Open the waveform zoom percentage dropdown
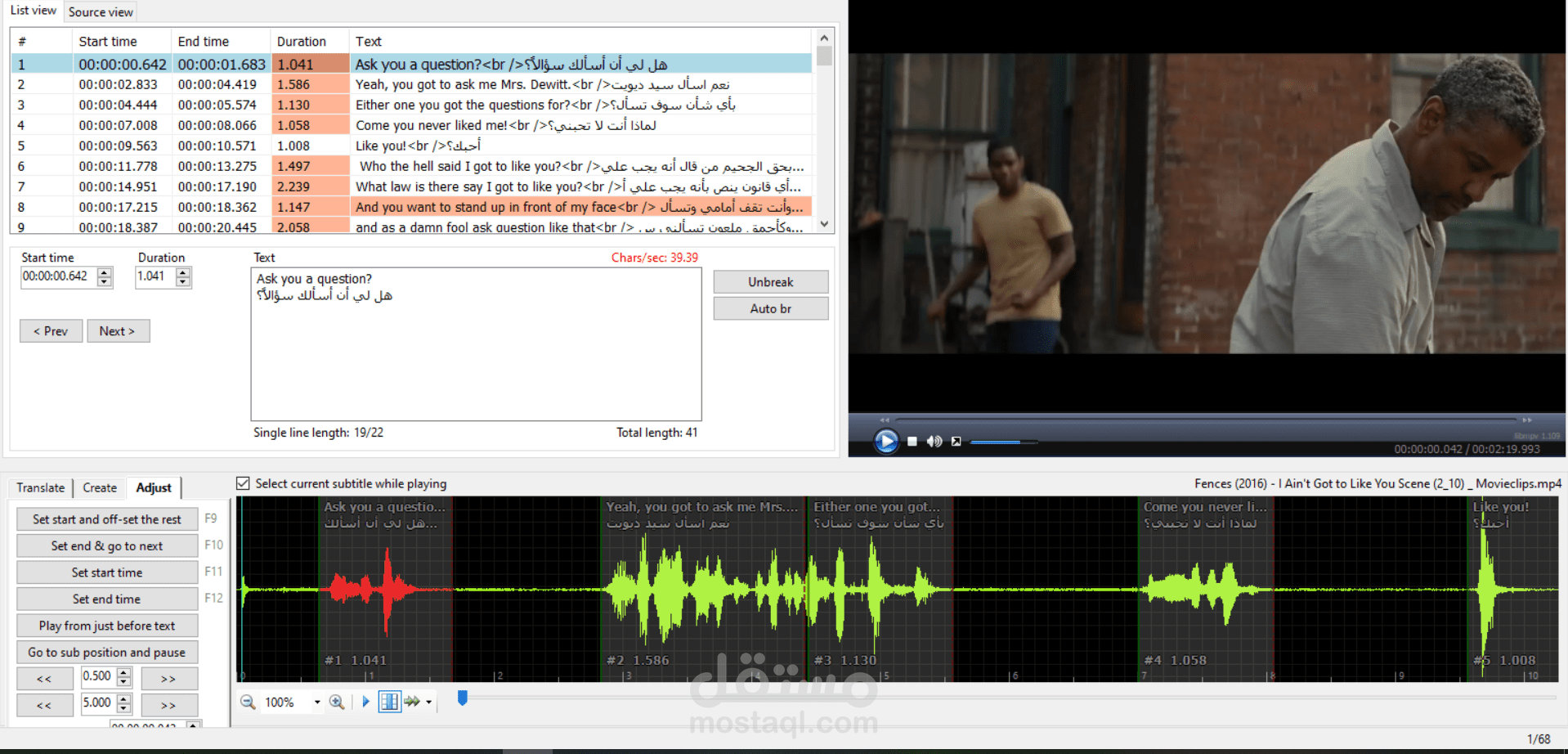 317,702
